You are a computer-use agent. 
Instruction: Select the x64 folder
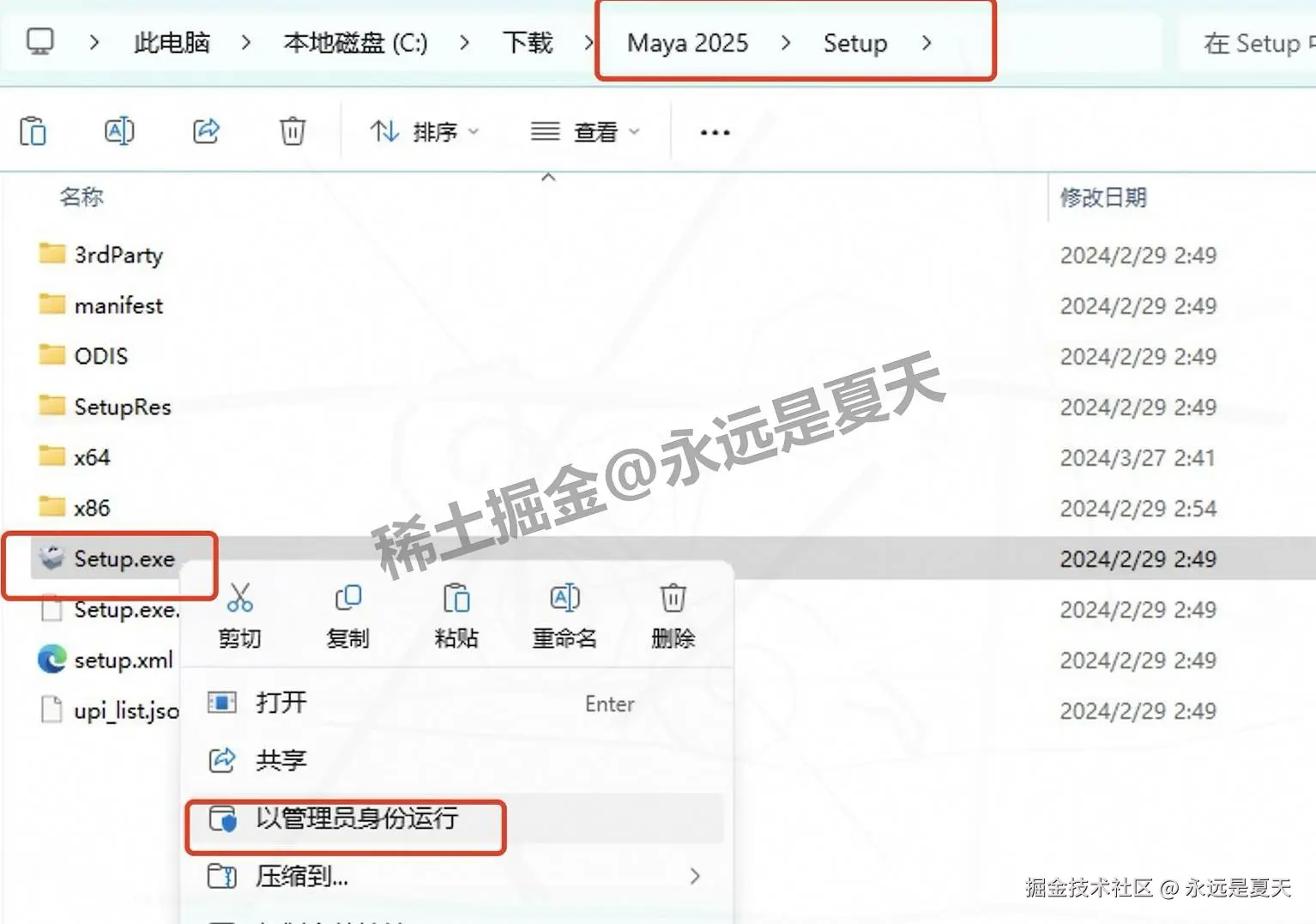[x=91, y=456]
